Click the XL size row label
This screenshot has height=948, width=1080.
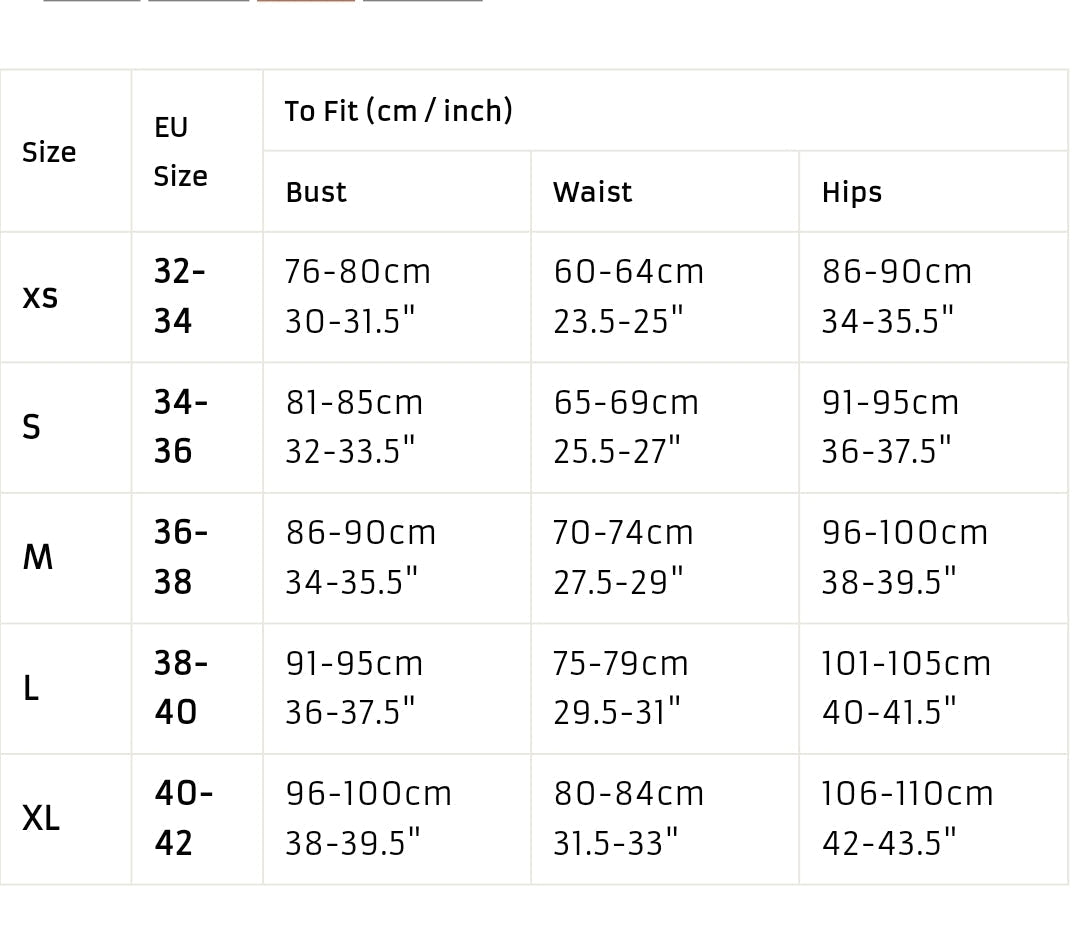pyautogui.click(x=41, y=818)
